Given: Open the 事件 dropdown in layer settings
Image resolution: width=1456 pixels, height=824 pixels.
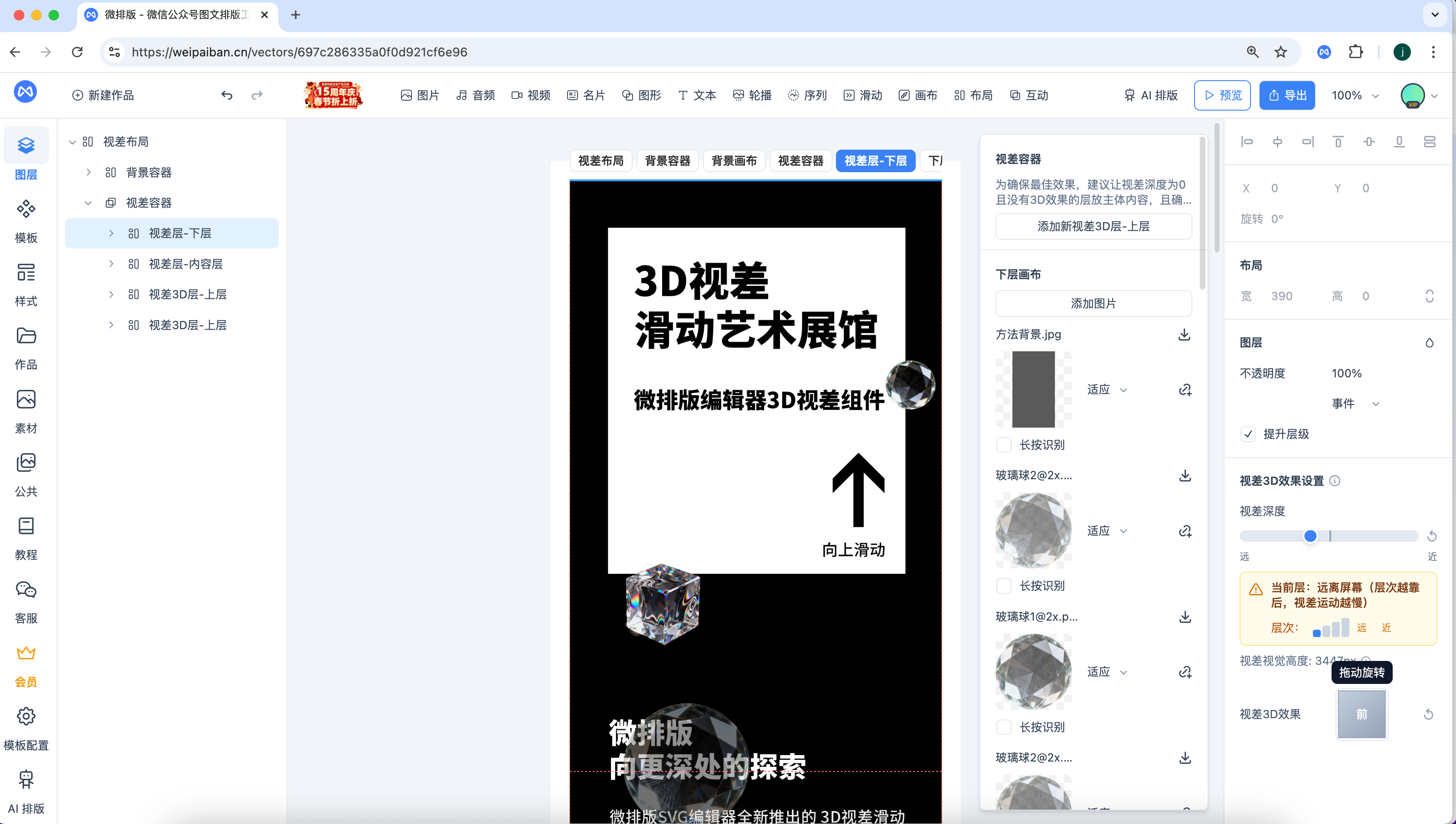Looking at the screenshot, I should pos(1355,403).
